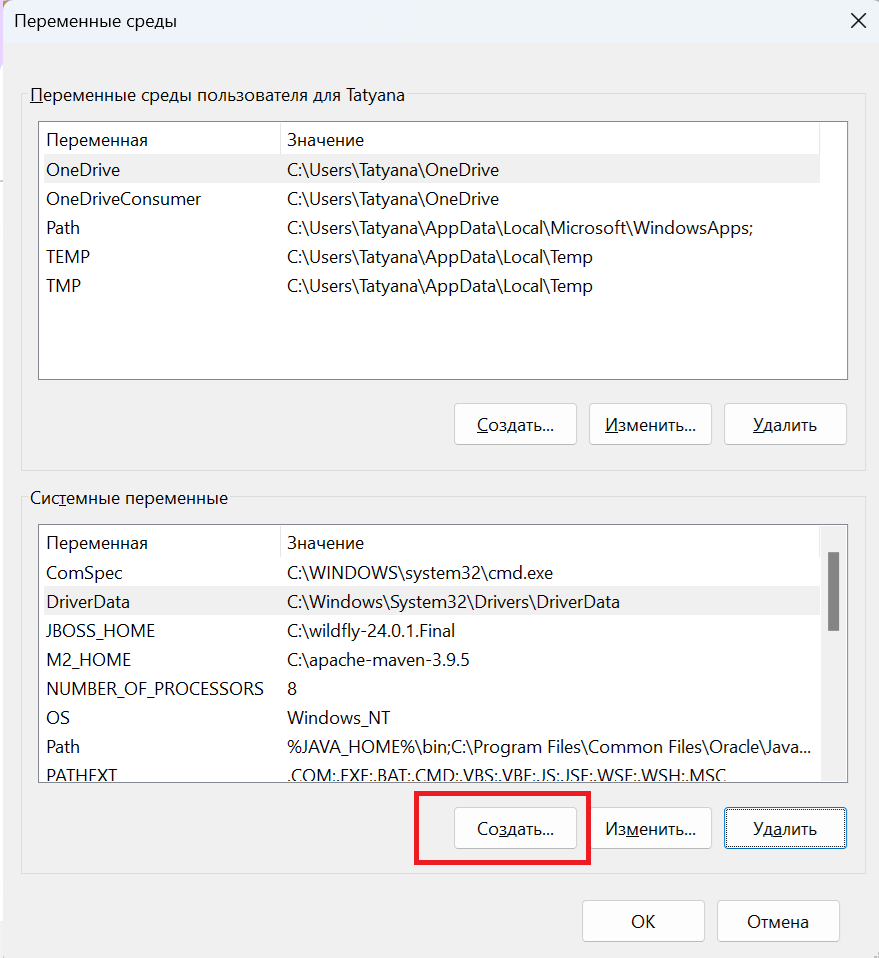Viewport: 879px width, 958px height.
Task: Select the JBOSS_HOME system variable
Action: point(100,631)
